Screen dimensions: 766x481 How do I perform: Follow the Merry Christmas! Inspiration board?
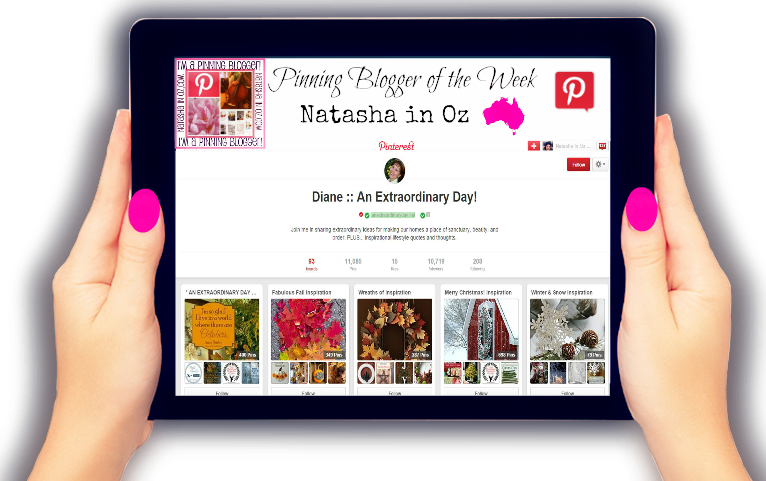point(481,392)
